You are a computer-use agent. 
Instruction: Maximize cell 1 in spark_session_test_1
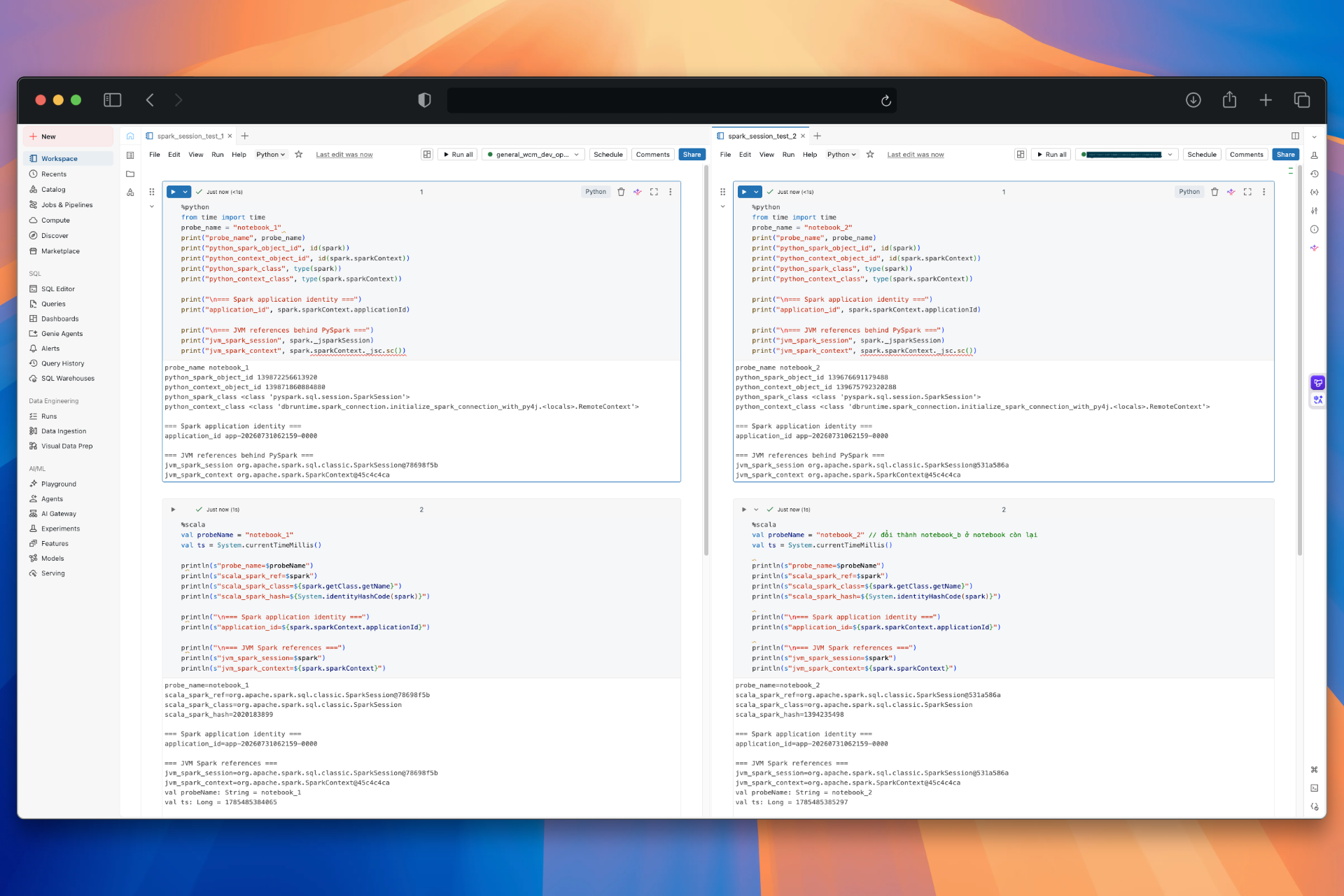[x=654, y=192]
